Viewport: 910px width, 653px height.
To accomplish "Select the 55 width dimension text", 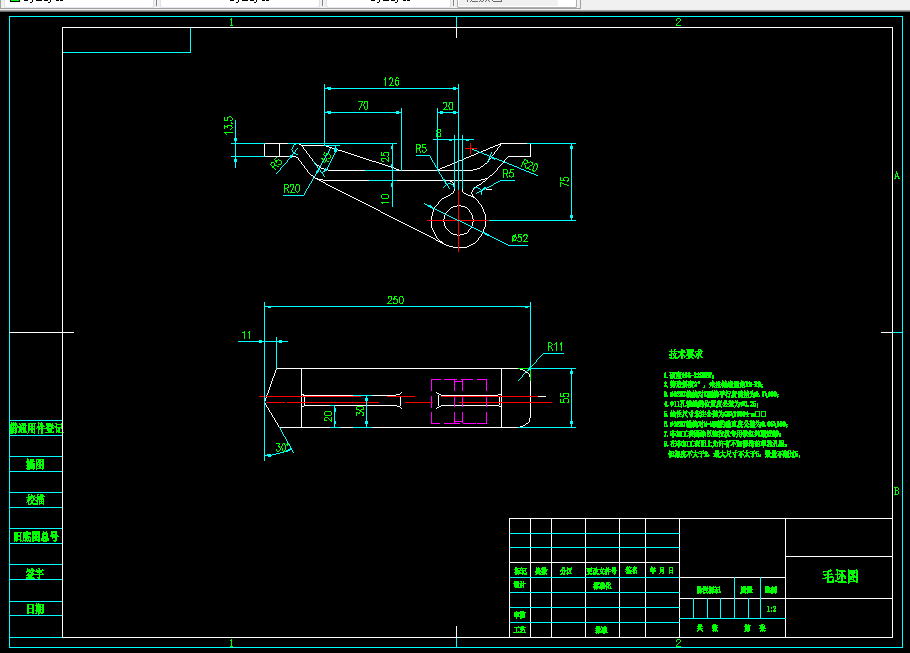I will point(564,398).
